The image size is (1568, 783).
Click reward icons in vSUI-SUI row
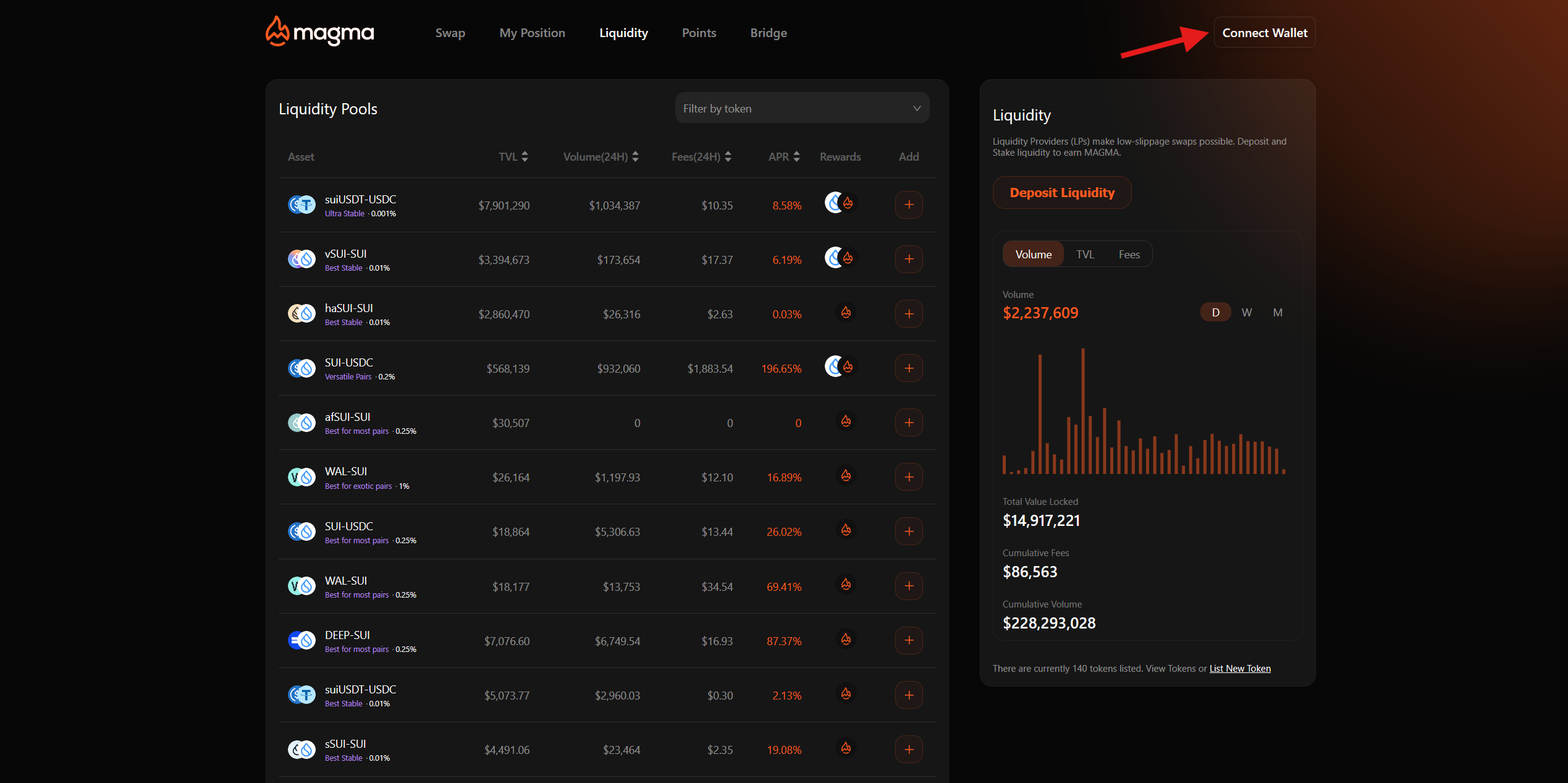[840, 257]
